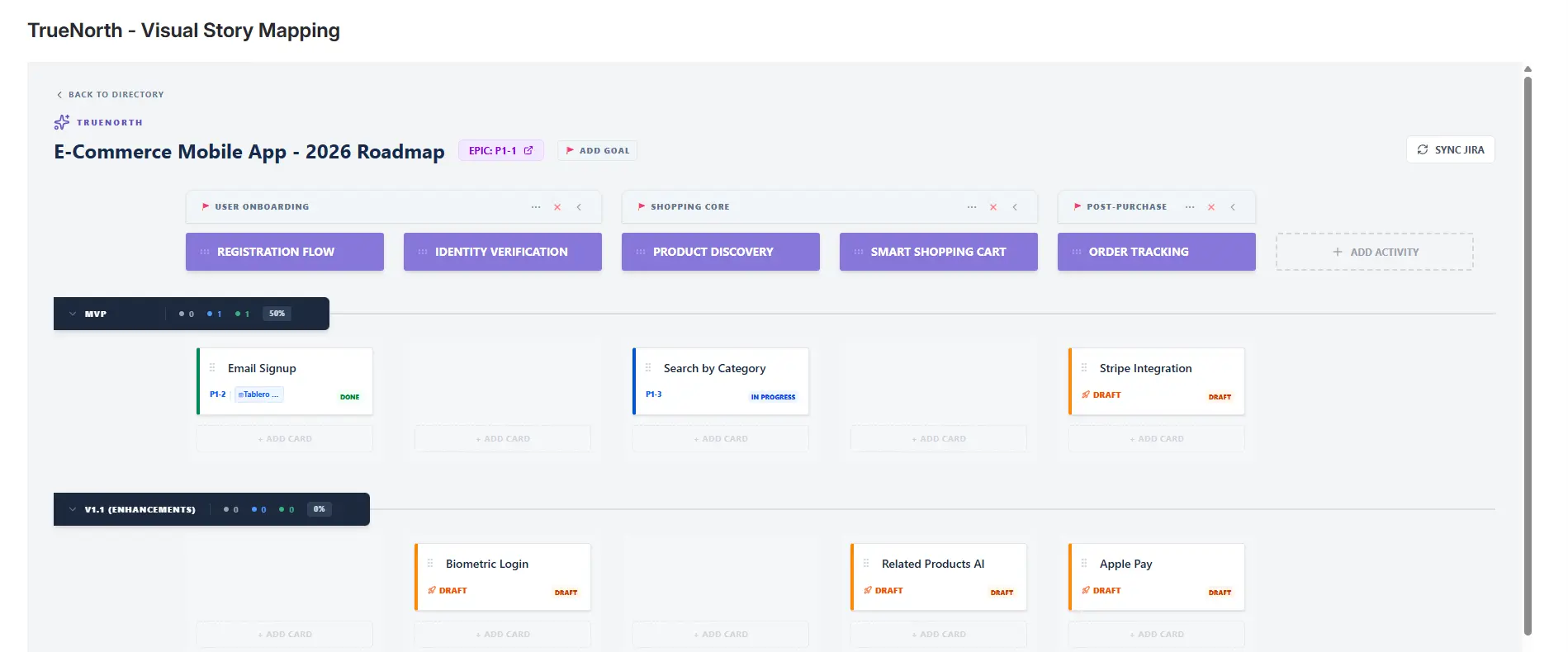Viewport: 1568px width, 652px height.
Task: Click the external link icon on Epic P1-1 badge
Action: coord(528,150)
